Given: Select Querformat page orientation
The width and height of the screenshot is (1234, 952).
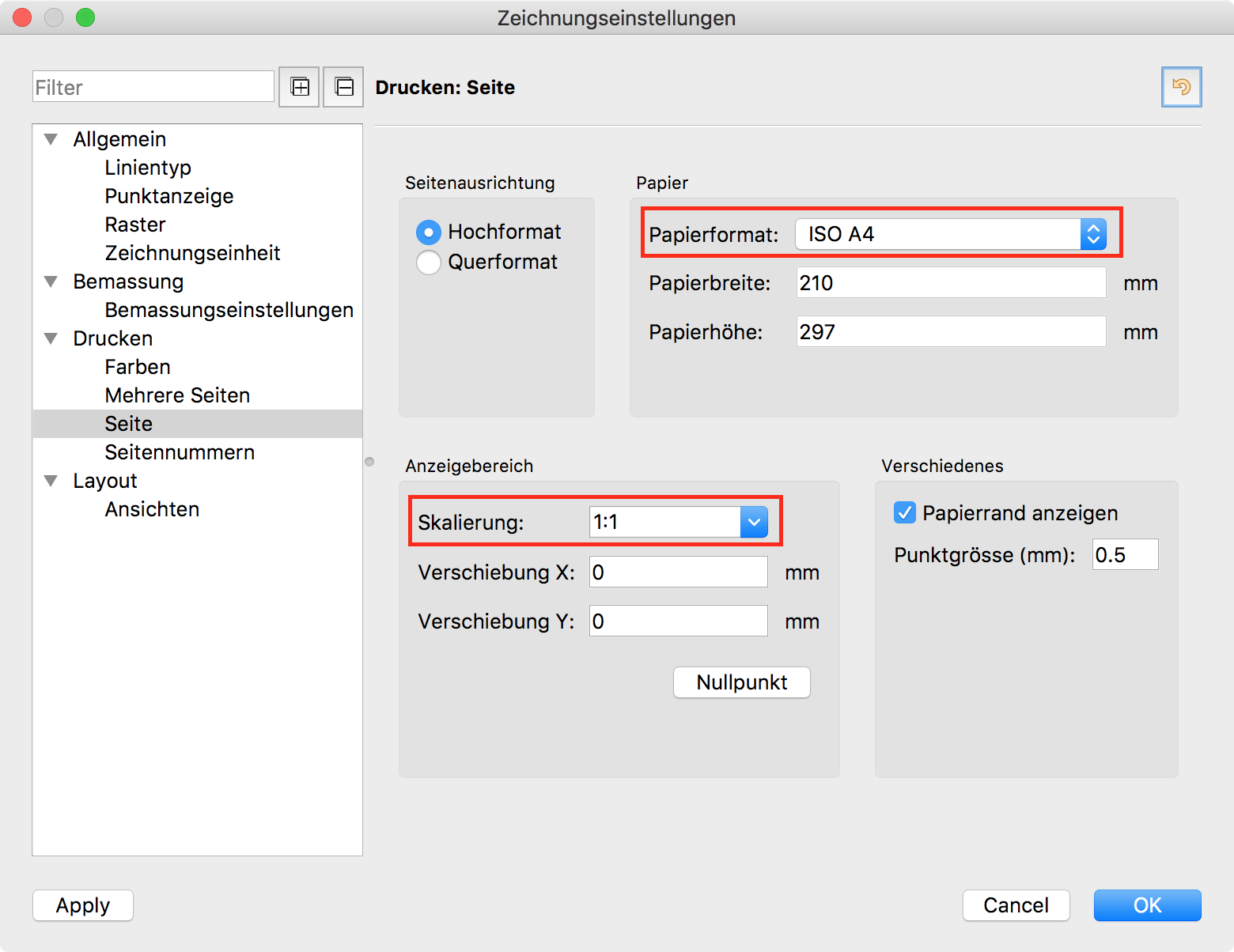Looking at the screenshot, I should (x=429, y=263).
